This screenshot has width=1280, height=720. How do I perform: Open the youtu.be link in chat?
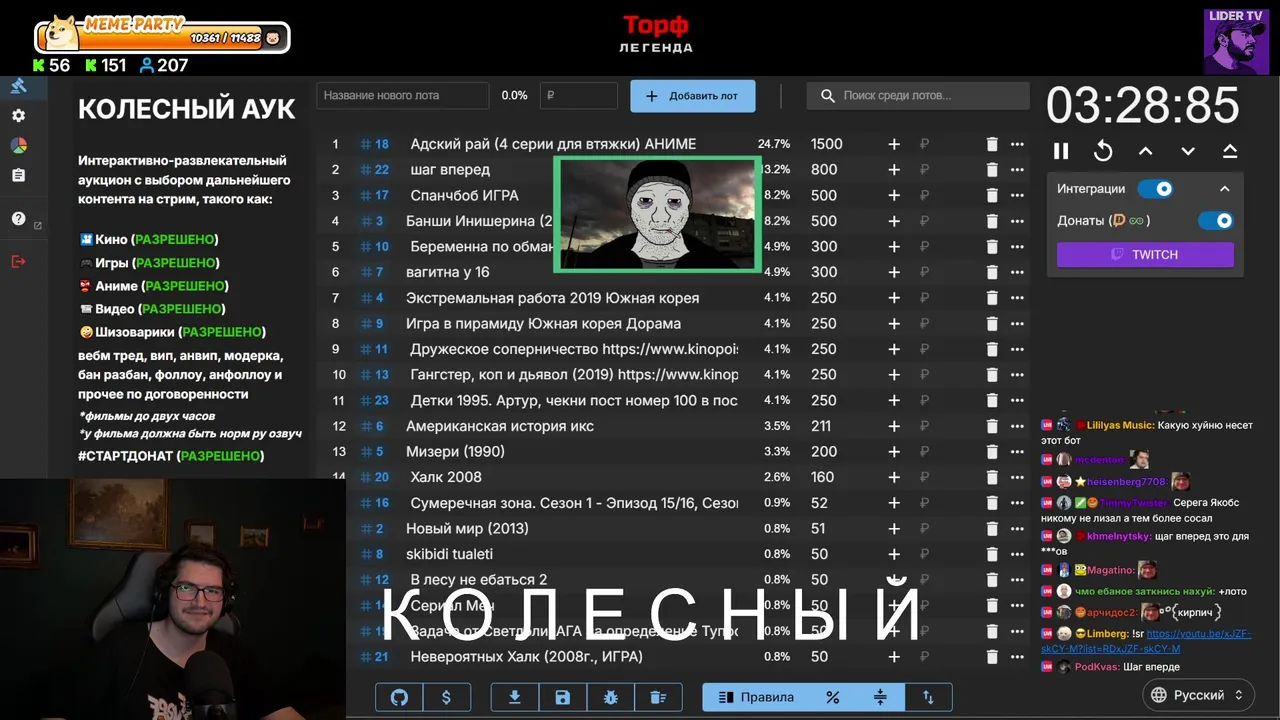click(1146, 641)
